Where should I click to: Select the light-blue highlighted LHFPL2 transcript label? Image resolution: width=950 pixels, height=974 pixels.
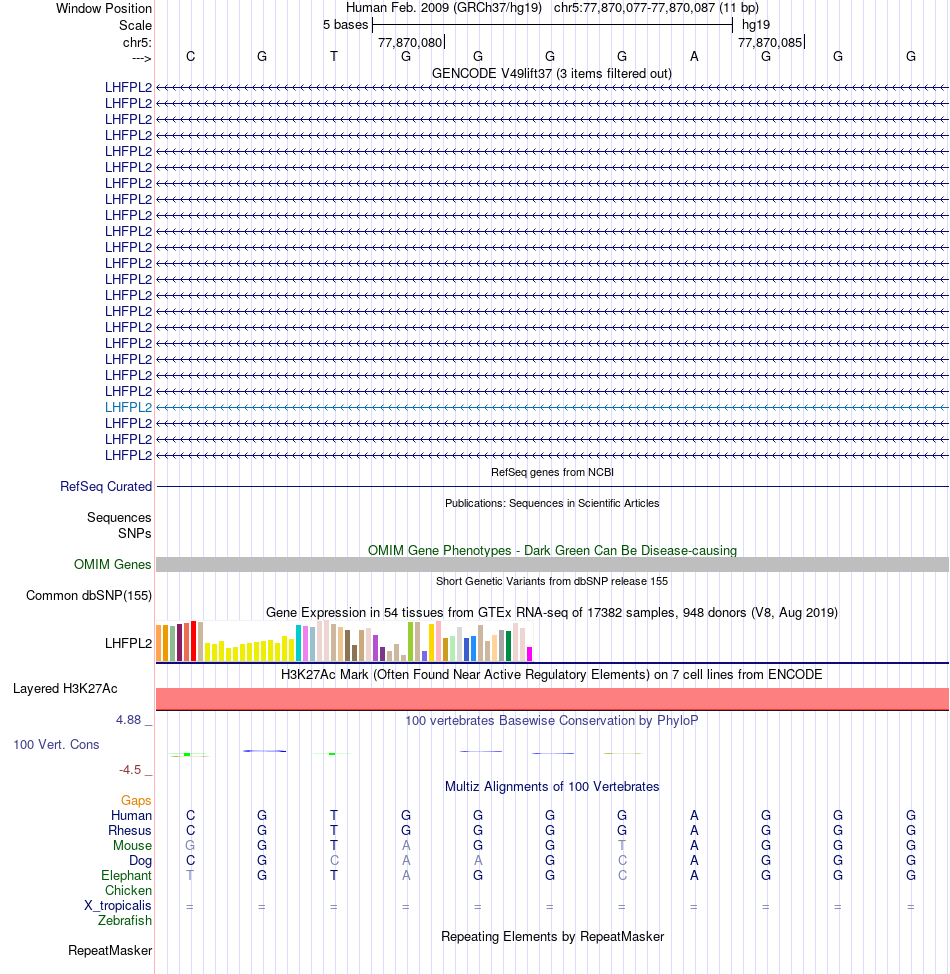click(x=129, y=407)
